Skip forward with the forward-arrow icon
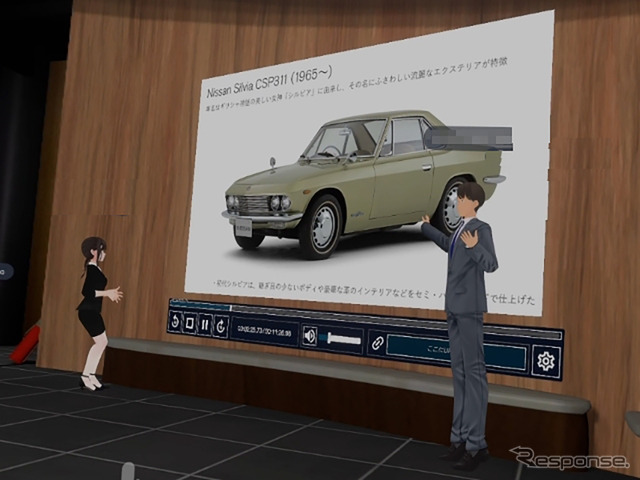This screenshot has height=480, width=640. 221,327
